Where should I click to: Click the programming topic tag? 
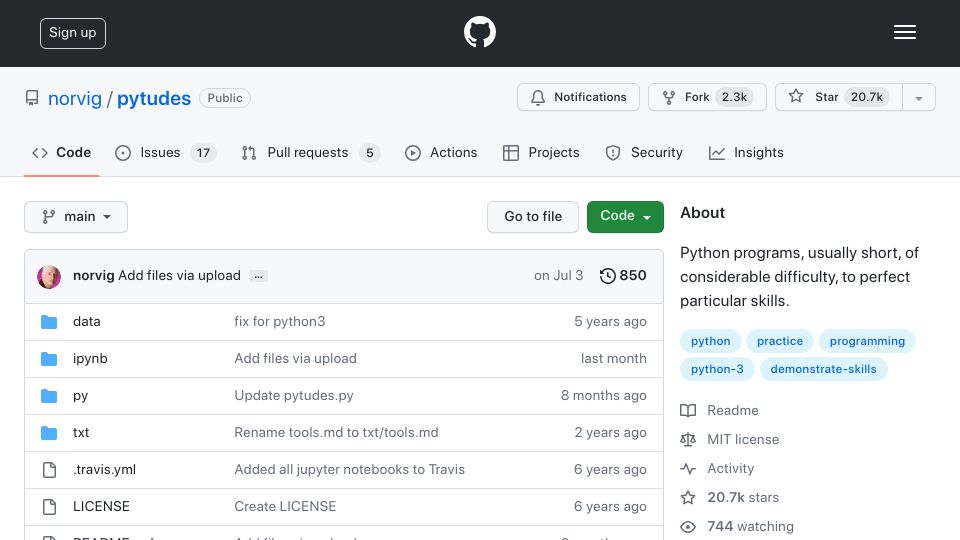point(867,341)
